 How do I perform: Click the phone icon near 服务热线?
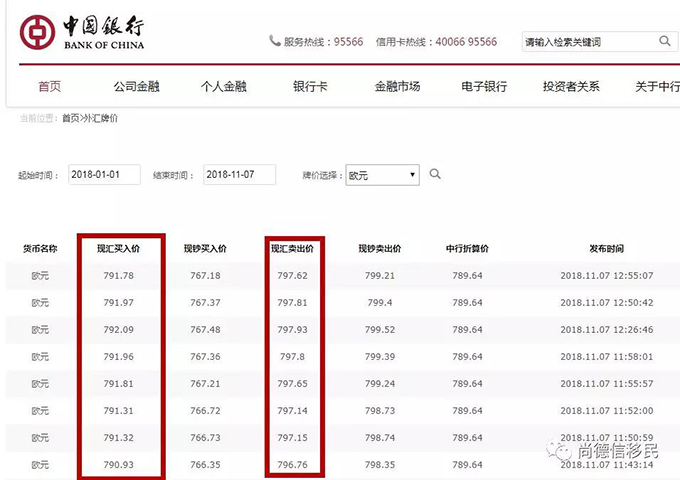tap(275, 41)
